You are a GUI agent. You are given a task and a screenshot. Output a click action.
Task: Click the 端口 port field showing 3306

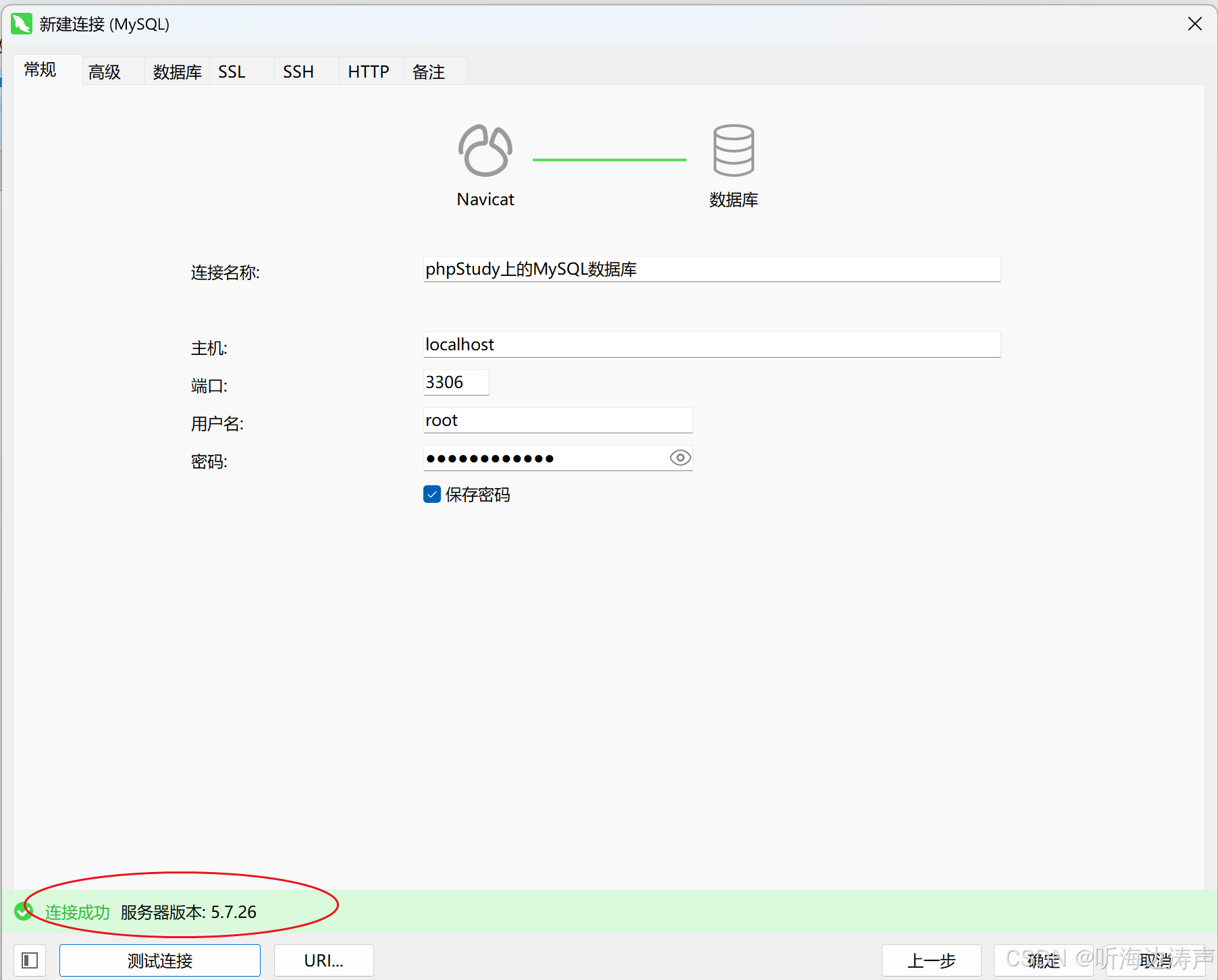(455, 382)
